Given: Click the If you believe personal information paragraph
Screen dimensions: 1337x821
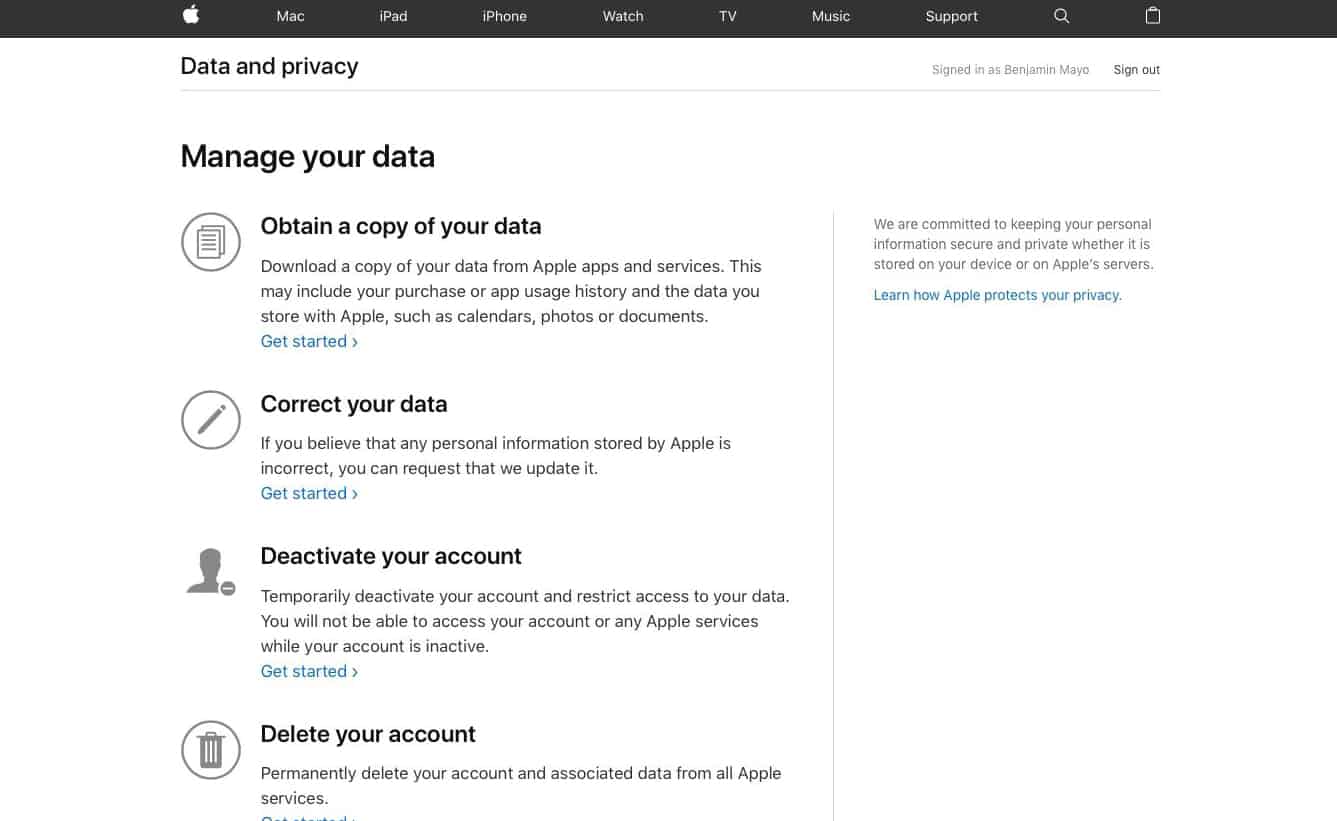Looking at the screenshot, I should coord(496,455).
